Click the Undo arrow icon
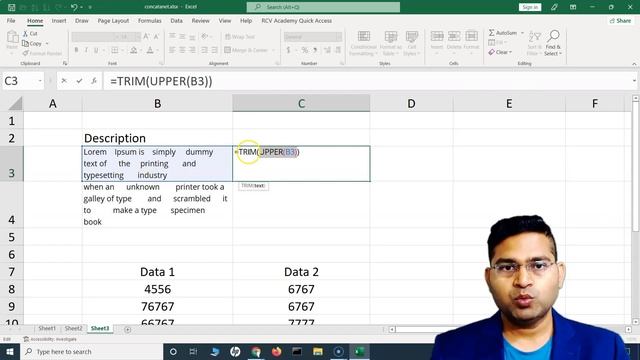The image size is (640, 360). point(74,7)
